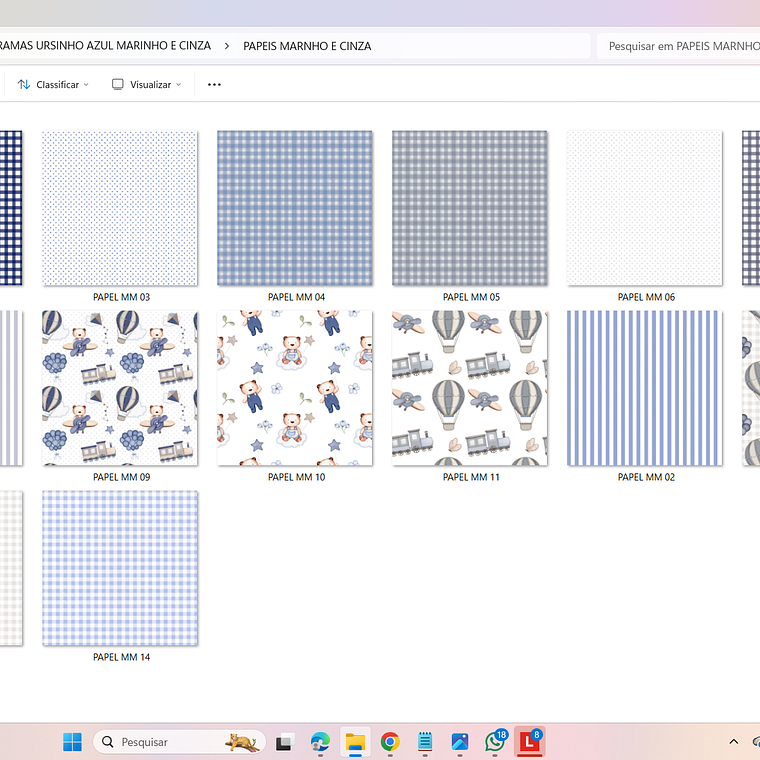Expand the breadcrumb chevron before PAPEIS MARNHO
Image resolution: width=760 pixels, height=760 pixels.
point(227,46)
